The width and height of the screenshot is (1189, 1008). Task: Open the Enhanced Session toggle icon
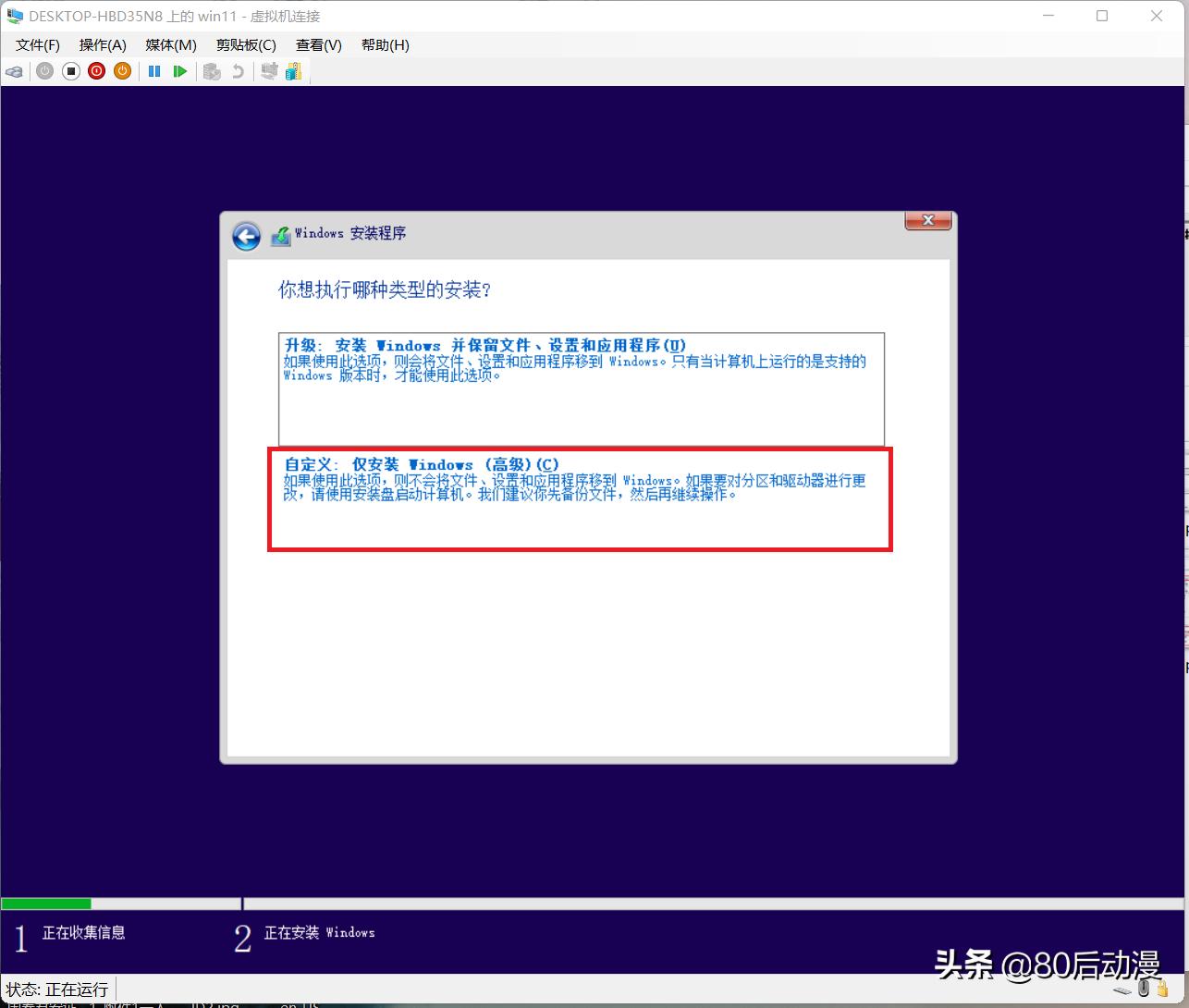pos(268,71)
